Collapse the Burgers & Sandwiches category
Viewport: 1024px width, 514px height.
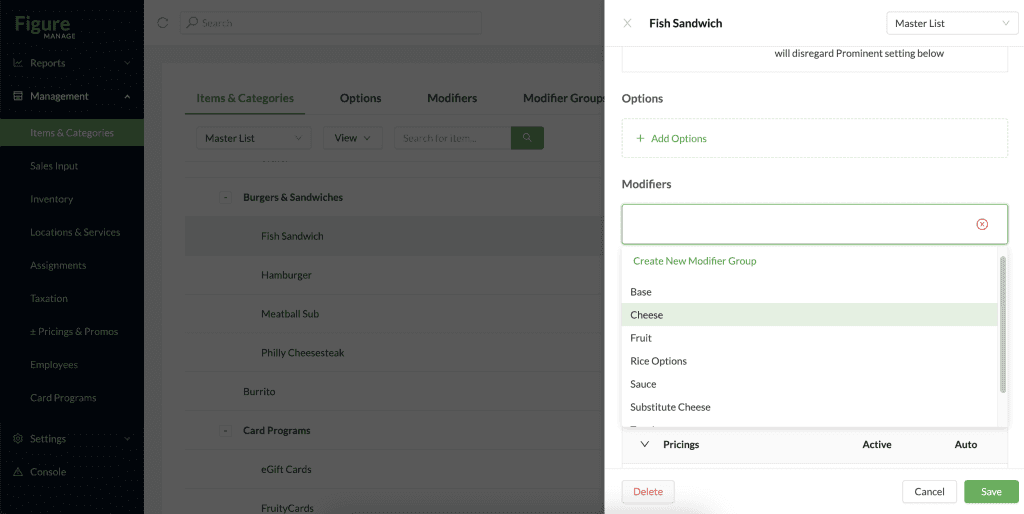tap(225, 197)
